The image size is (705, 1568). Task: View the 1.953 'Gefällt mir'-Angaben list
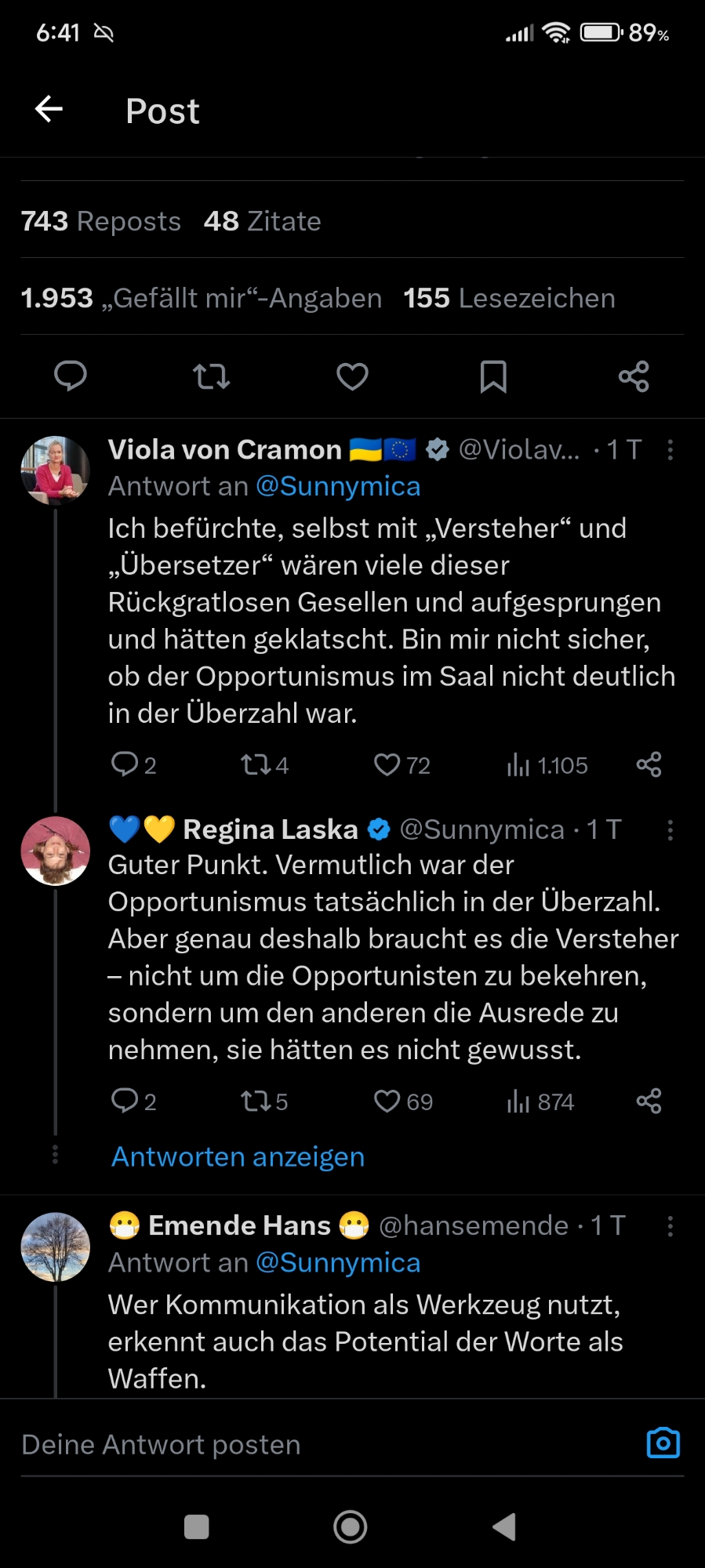[x=202, y=299]
